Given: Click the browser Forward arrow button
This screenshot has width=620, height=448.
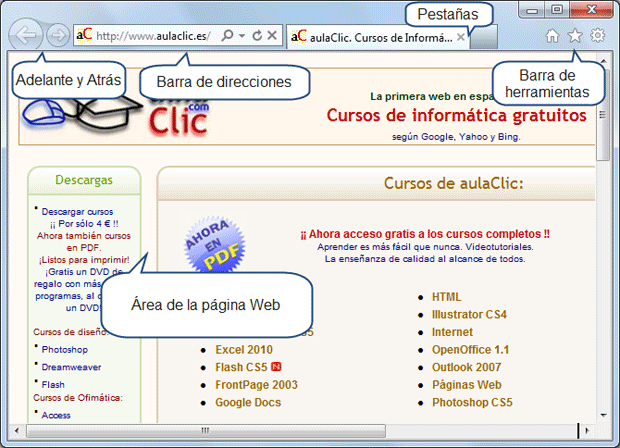Looking at the screenshot, I should (x=57, y=36).
